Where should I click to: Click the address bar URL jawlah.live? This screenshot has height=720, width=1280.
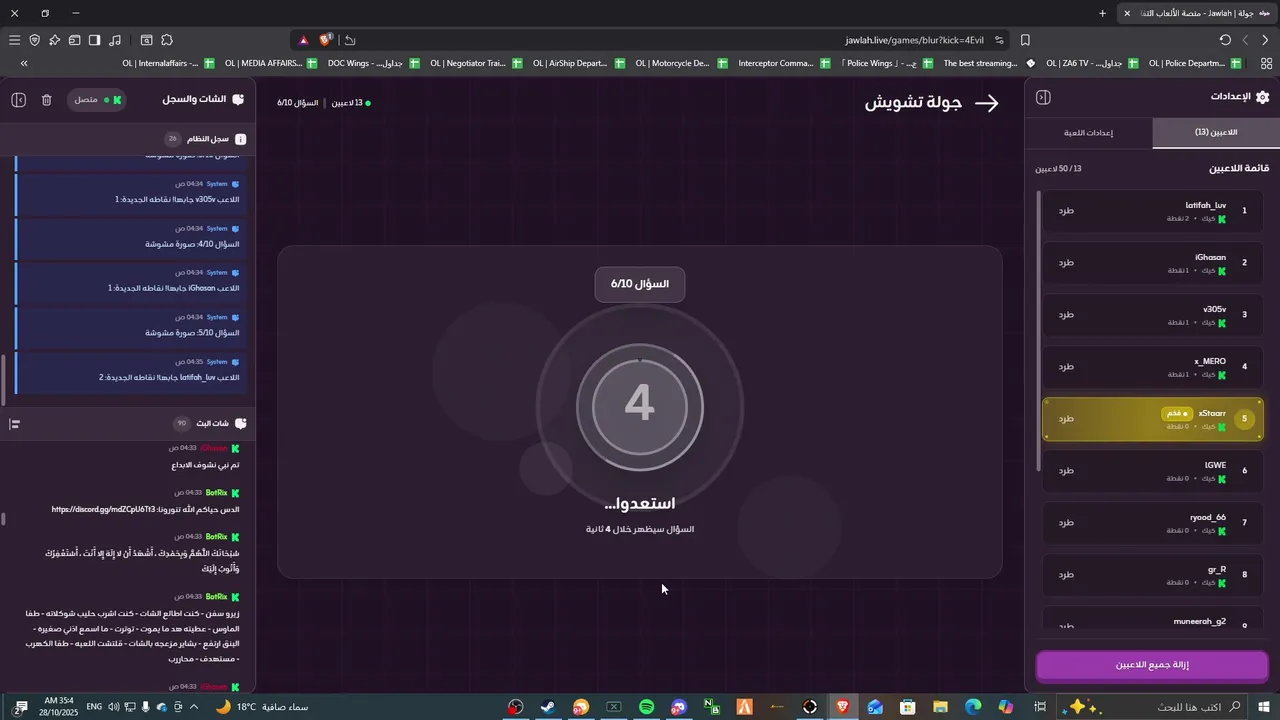(914, 40)
